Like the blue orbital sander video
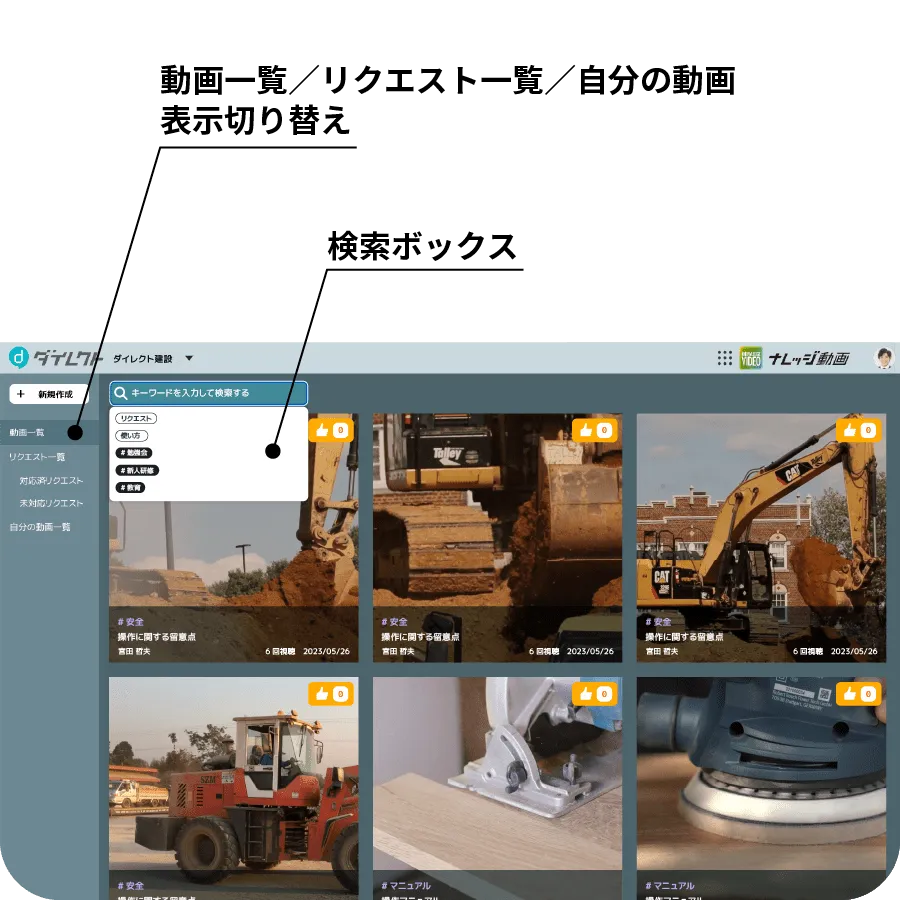The height and width of the screenshot is (900, 900). point(858,694)
